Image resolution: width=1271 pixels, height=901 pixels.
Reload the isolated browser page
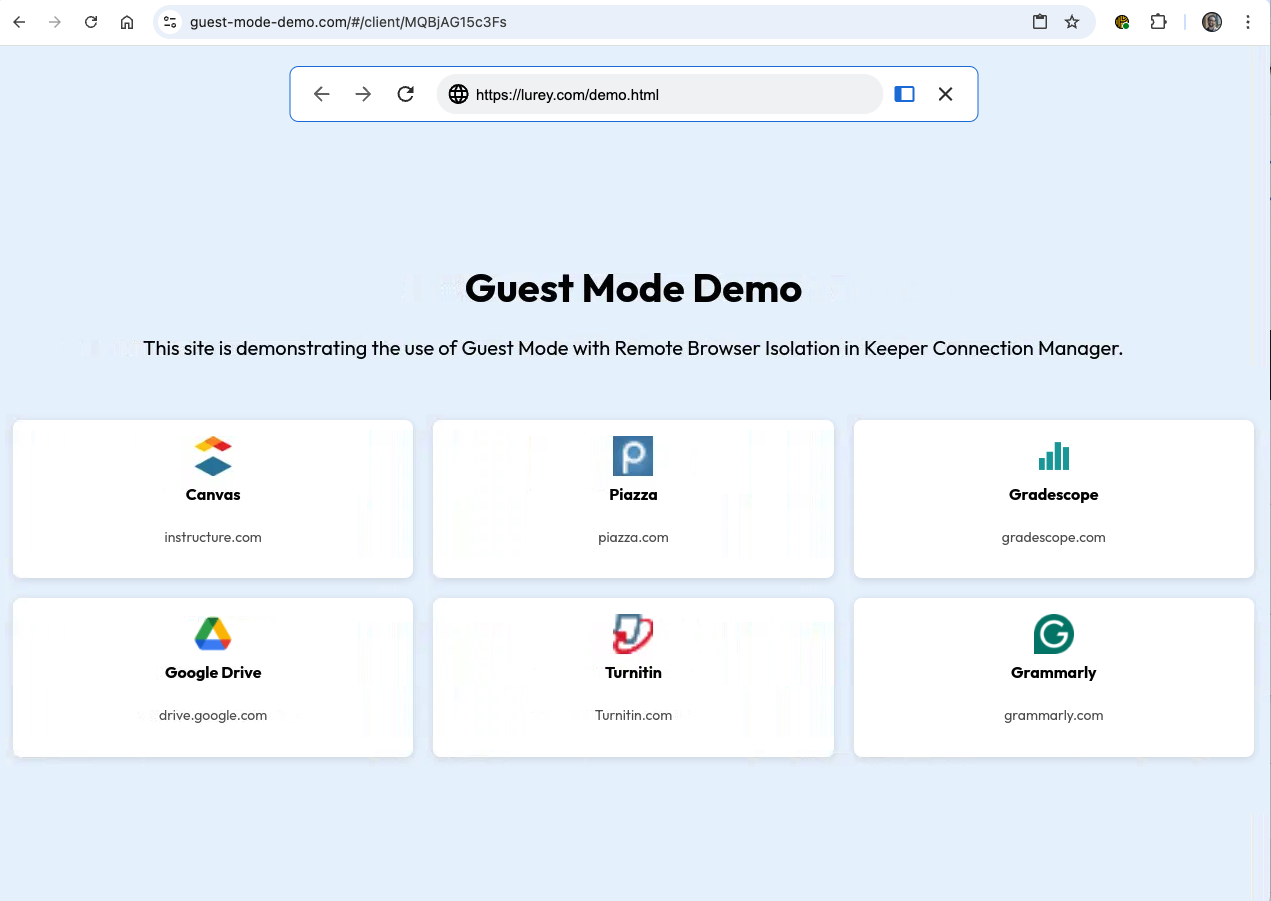pos(405,94)
